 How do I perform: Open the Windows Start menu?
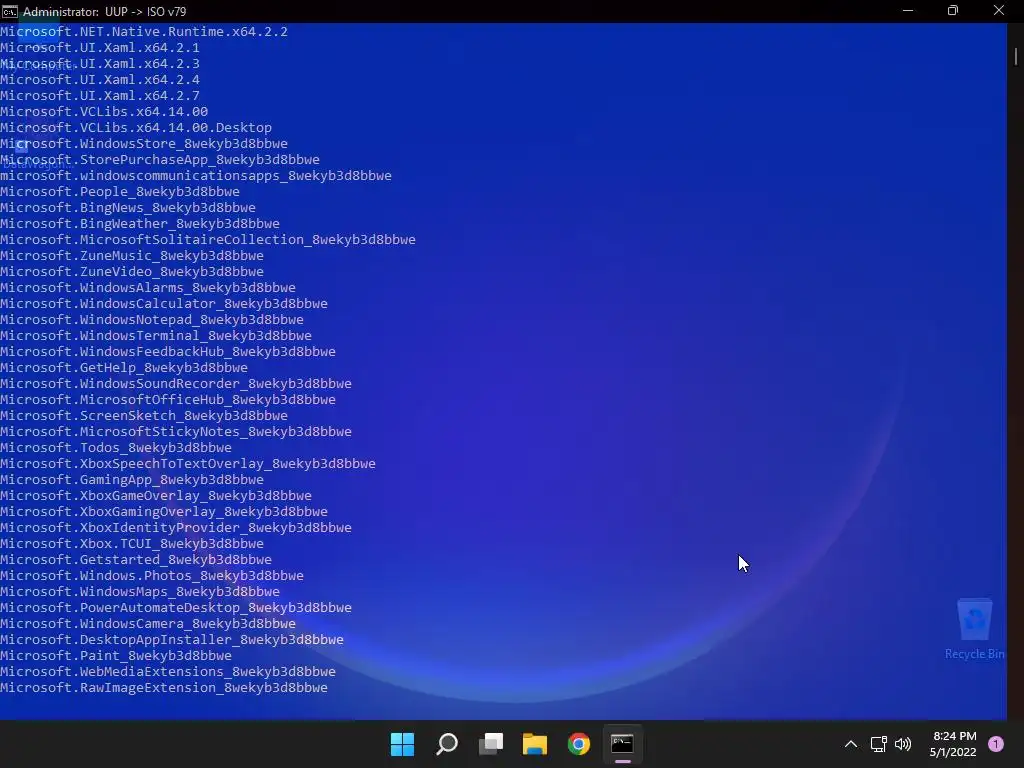coord(402,744)
